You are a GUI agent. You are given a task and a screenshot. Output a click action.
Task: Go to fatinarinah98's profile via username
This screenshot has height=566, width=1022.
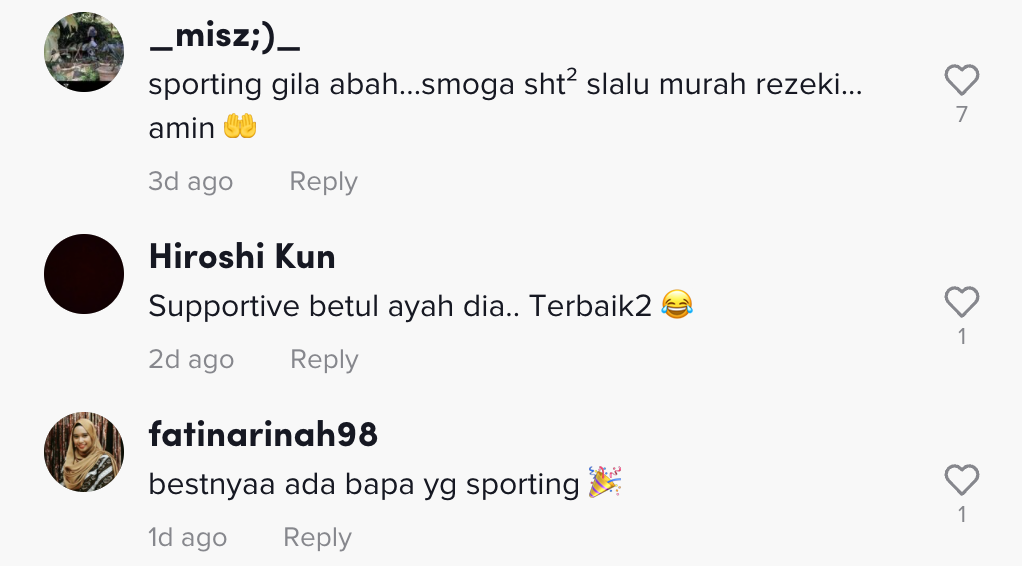pos(263,434)
